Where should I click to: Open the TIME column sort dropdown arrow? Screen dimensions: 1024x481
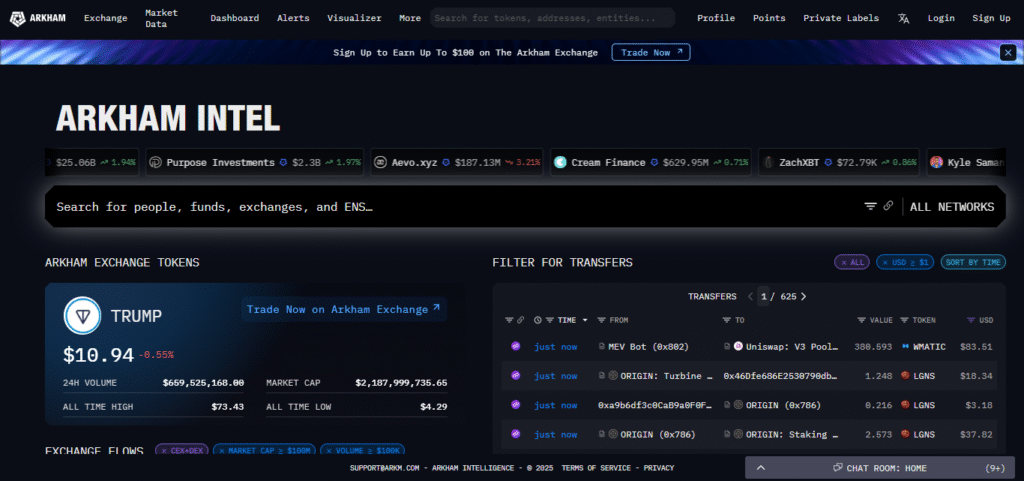coord(584,320)
